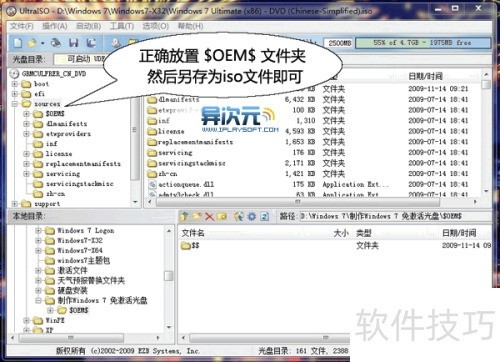This screenshot has width=500, height=362.
Task: Click the red X delete icon
Action: click(209, 217)
